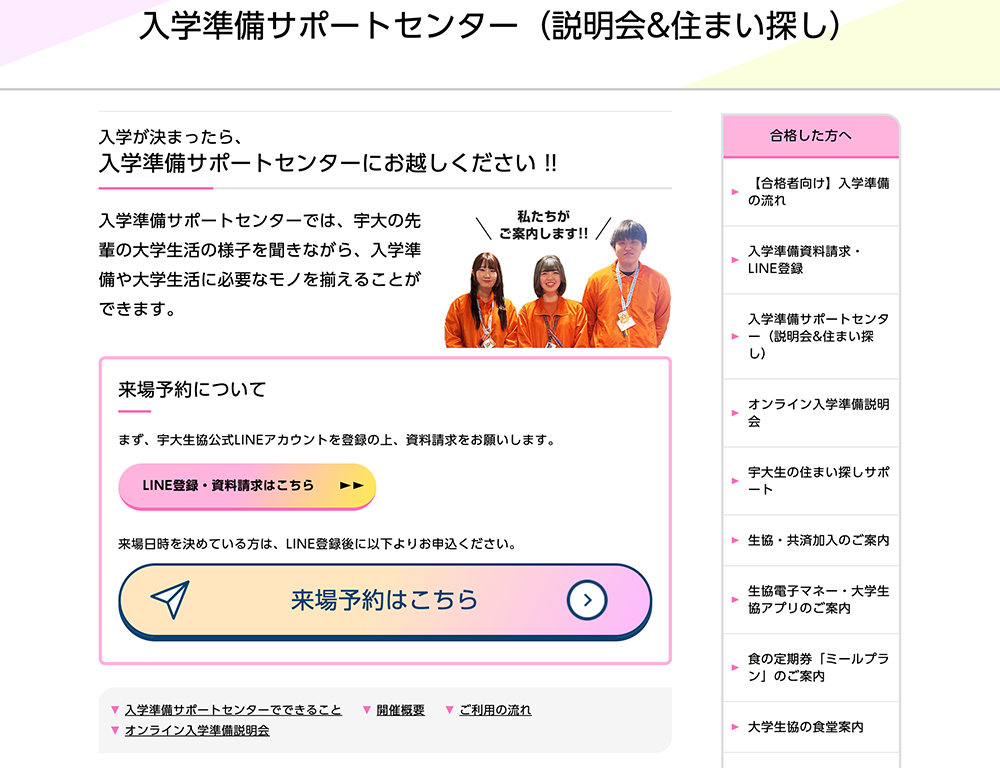1000x768 pixels.
Task: Click pink triangle beside 開催概要
Action: [367, 711]
